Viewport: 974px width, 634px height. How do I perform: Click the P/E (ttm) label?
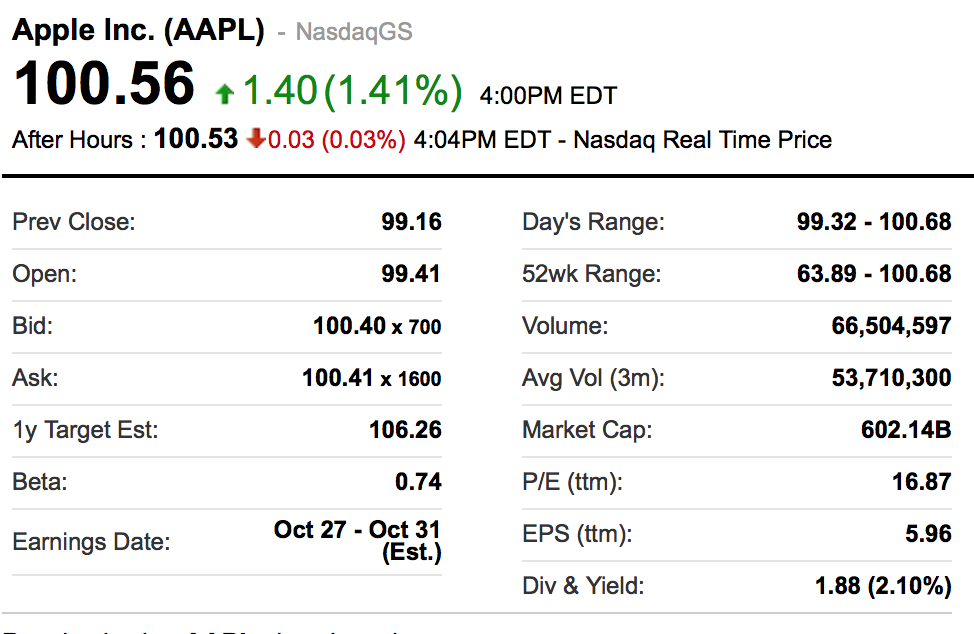(572, 483)
